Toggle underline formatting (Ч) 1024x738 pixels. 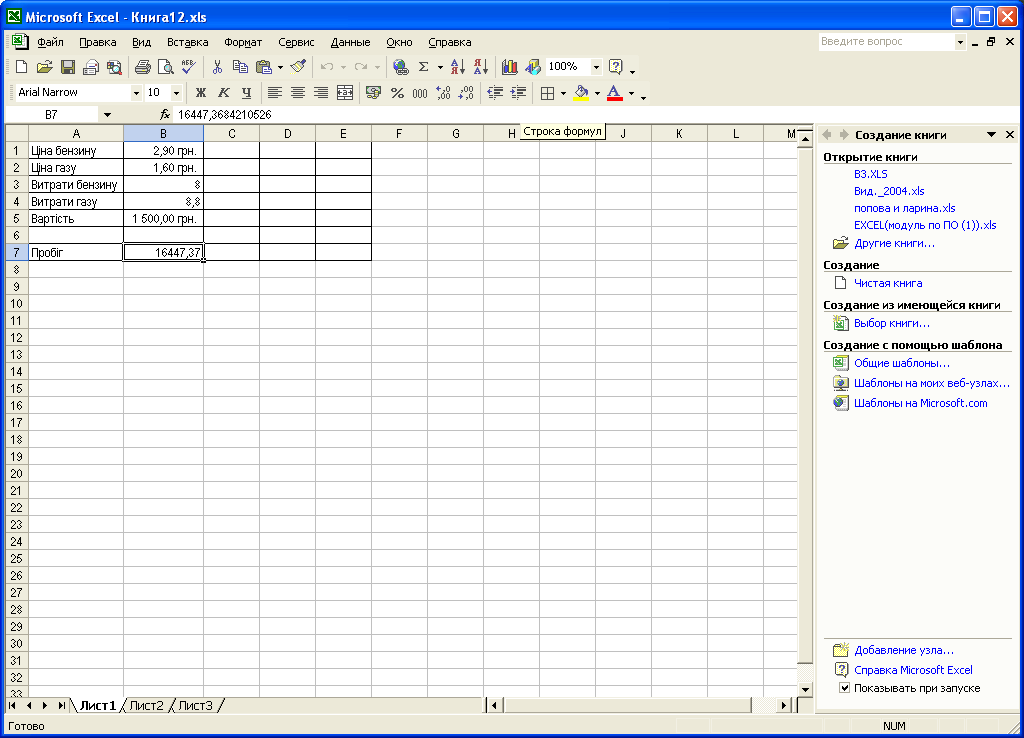point(246,93)
